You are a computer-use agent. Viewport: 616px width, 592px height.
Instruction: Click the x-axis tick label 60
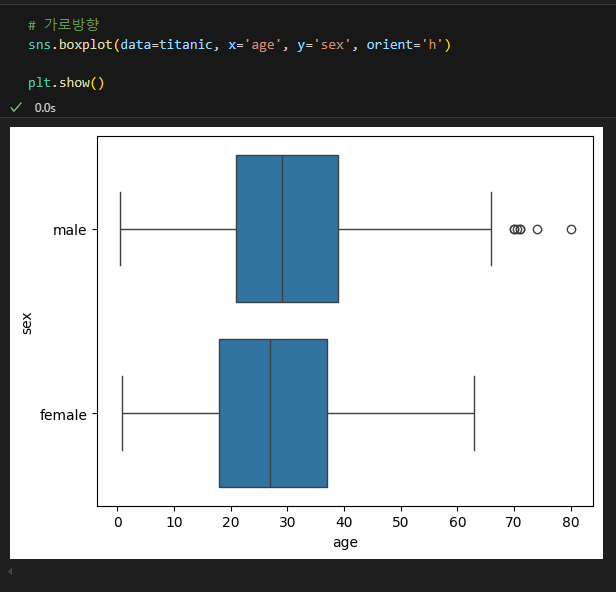[x=458, y=522]
